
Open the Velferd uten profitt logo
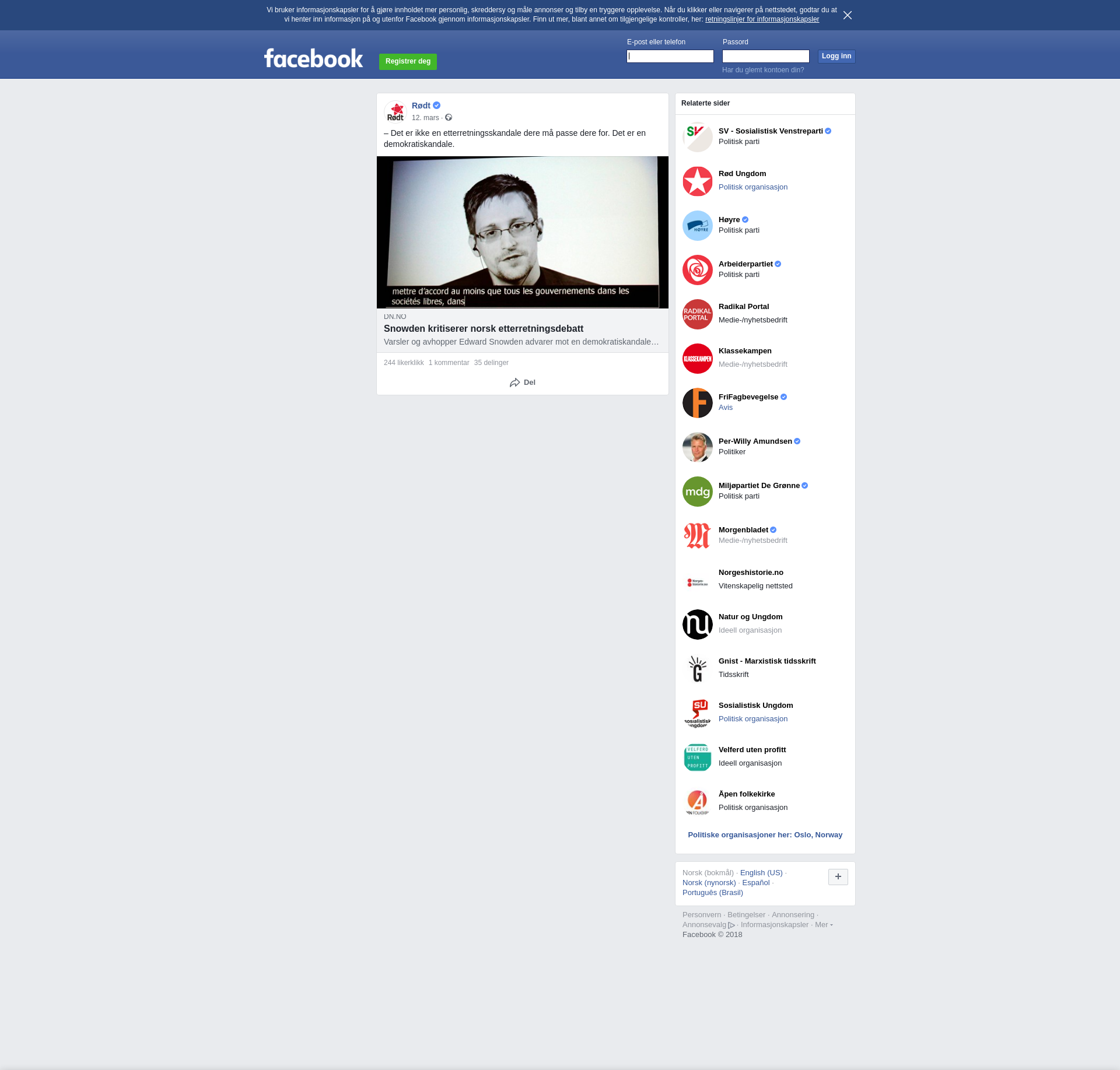698,757
